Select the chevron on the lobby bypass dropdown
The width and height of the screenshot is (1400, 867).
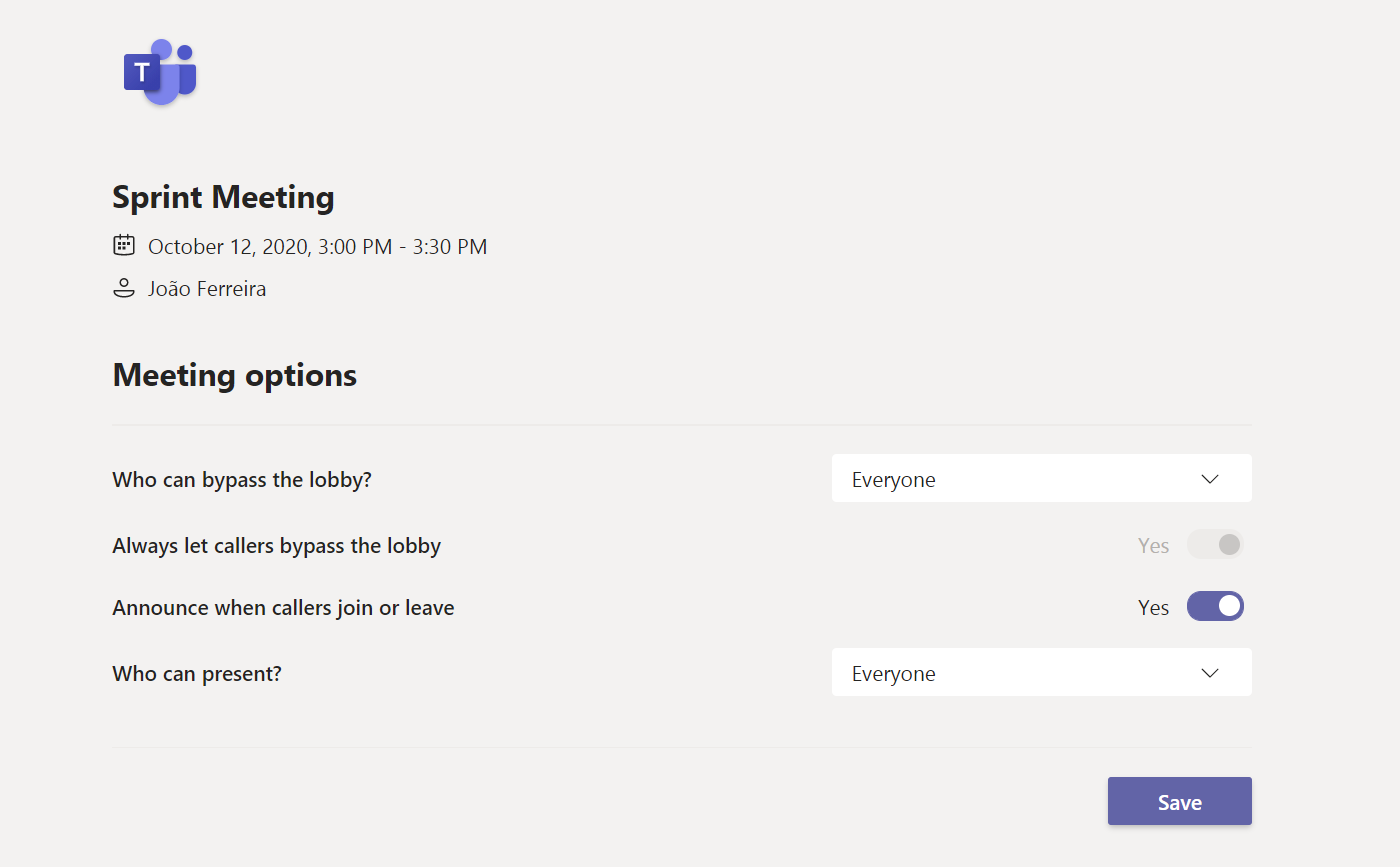[1209, 478]
